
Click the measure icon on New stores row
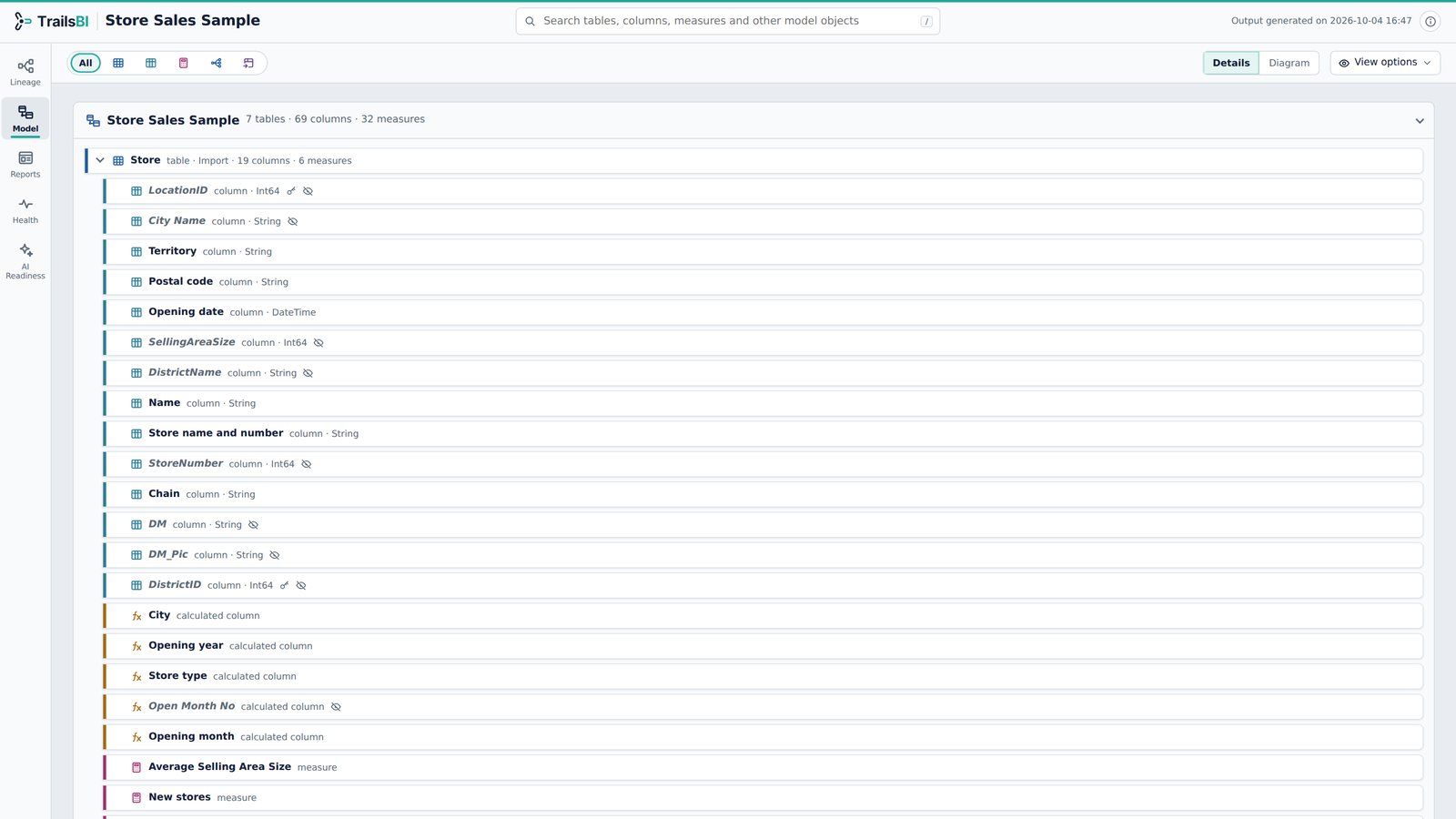(x=136, y=798)
